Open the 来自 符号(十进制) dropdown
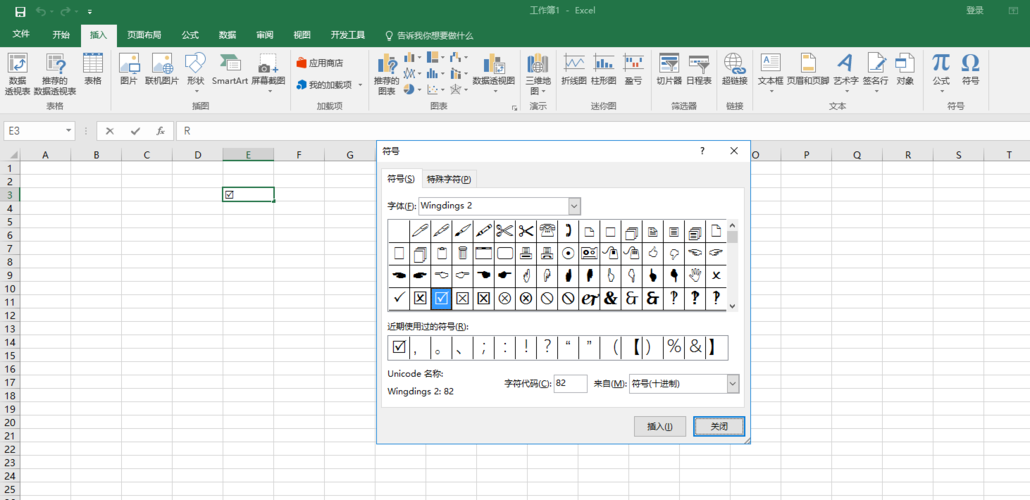The image size is (1030, 500). (x=733, y=384)
